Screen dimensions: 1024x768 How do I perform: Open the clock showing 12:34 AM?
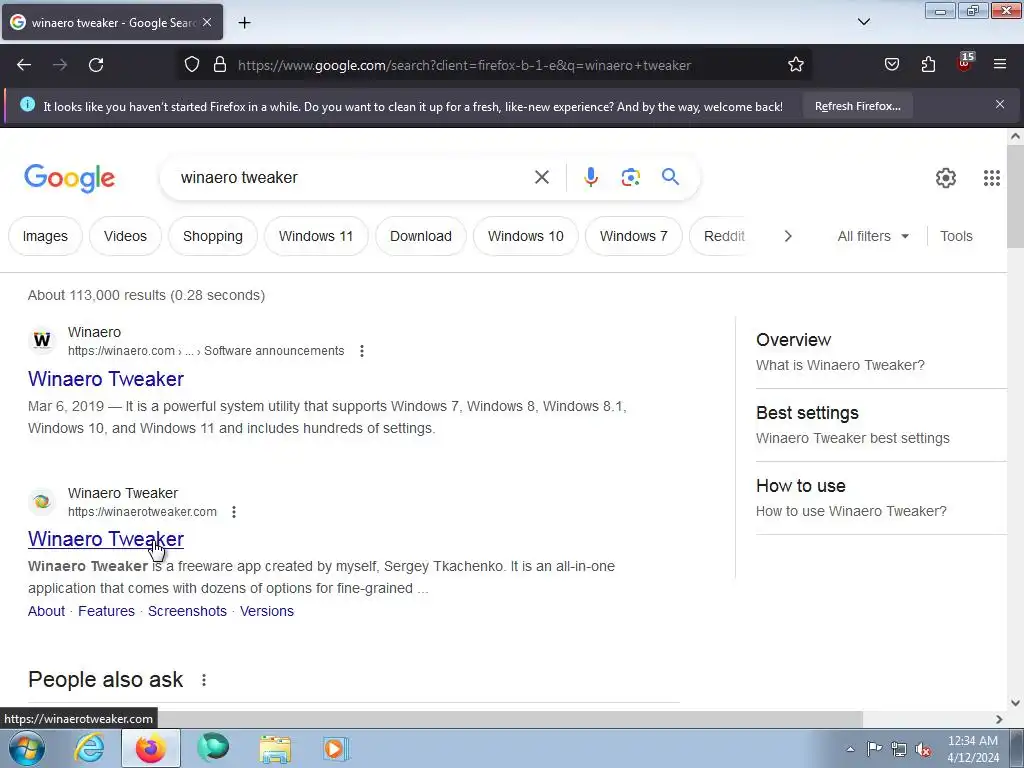(x=973, y=749)
